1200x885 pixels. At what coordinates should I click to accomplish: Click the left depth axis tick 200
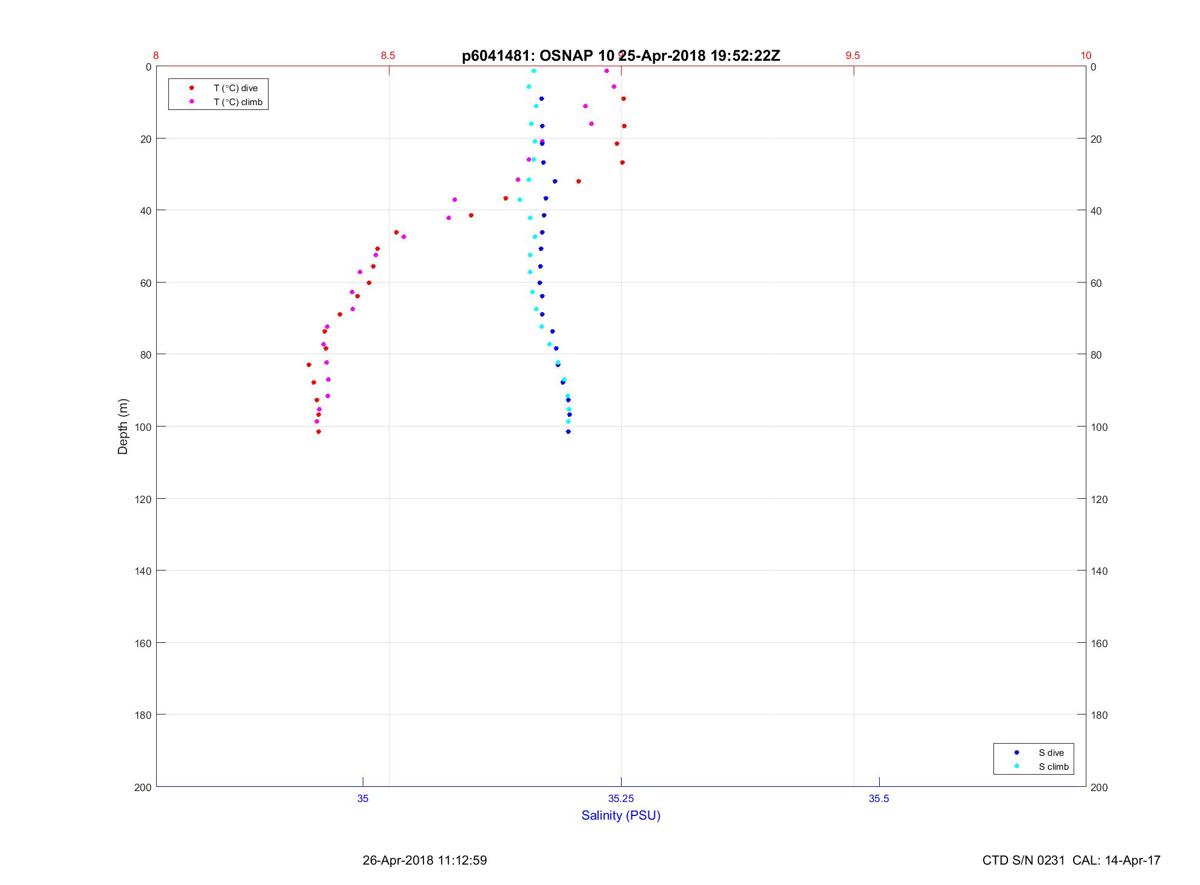pos(142,787)
